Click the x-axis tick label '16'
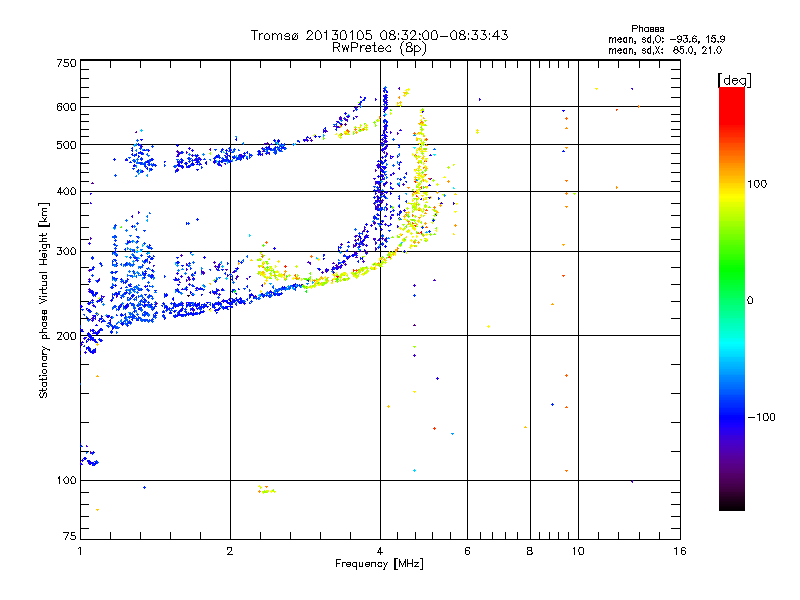The height and width of the screenshot is (600, 800). tap(680, 551)
